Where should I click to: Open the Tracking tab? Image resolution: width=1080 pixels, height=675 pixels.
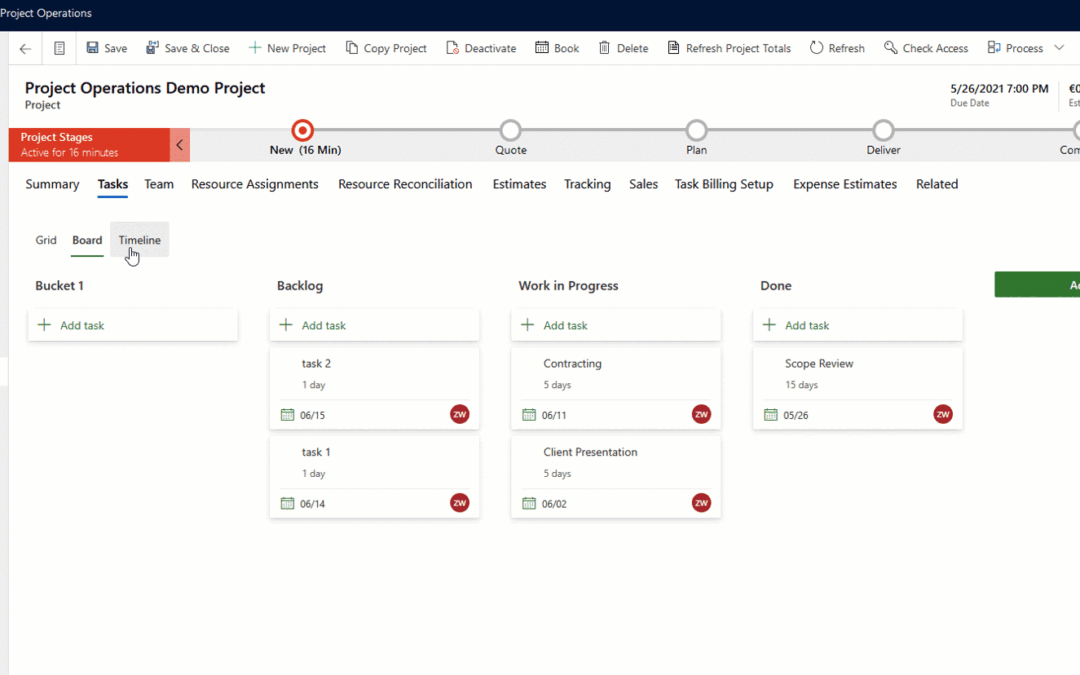point(588,184)
